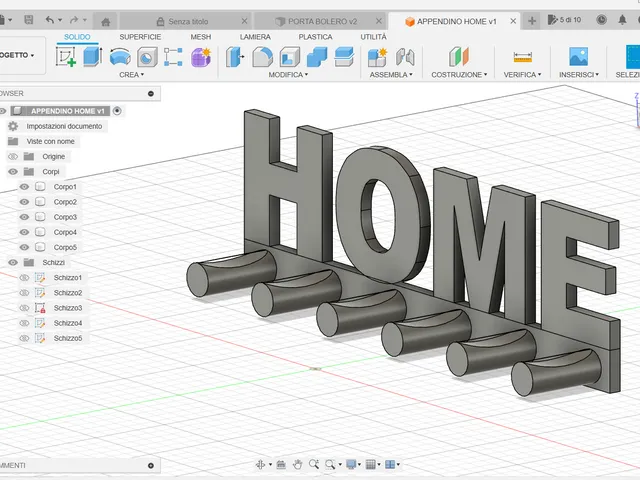Switch to the SUPERFICIE ribbon tab

tap(140, 37)
